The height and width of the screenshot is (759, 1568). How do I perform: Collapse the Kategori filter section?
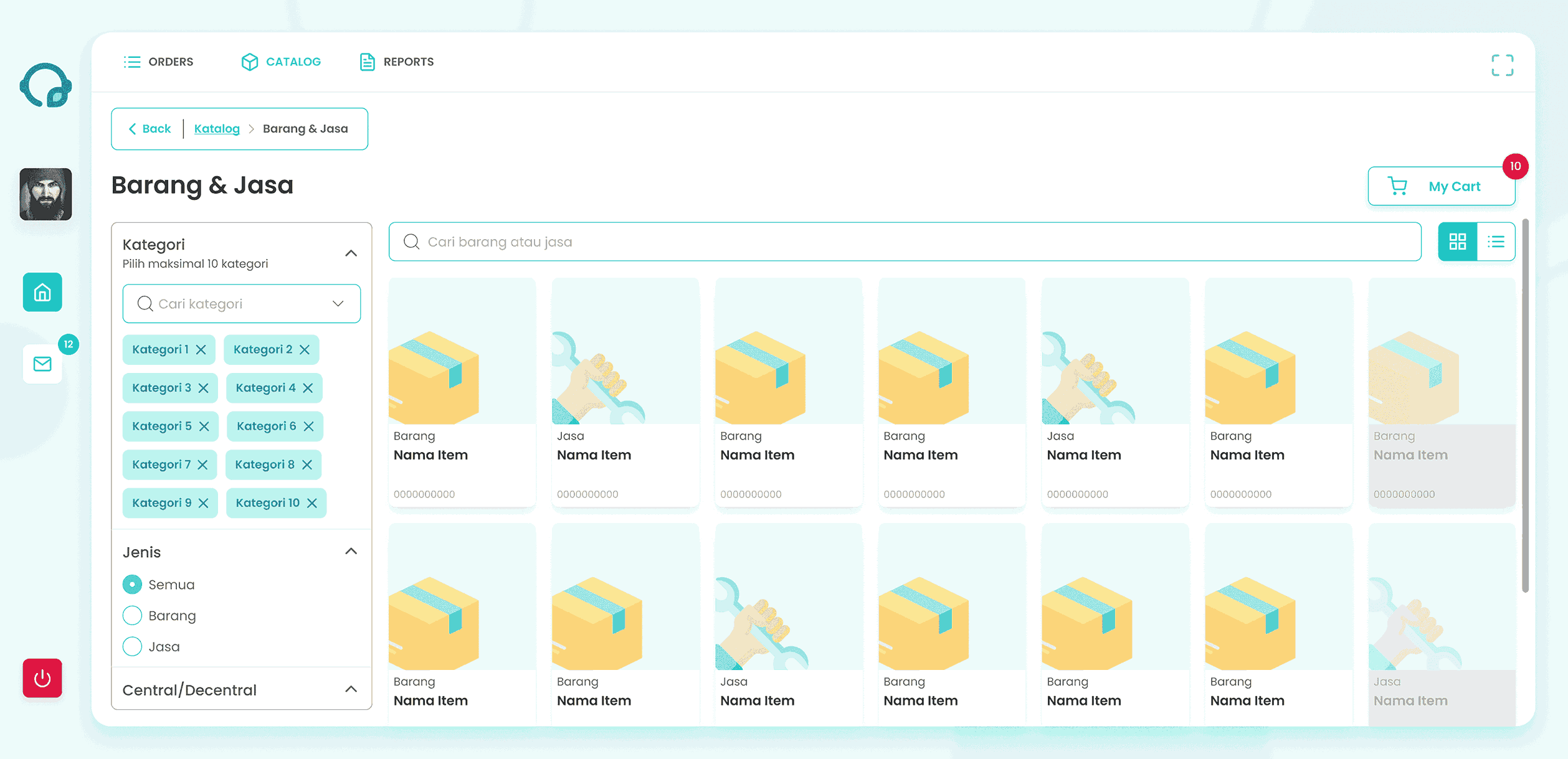(351, 253)
